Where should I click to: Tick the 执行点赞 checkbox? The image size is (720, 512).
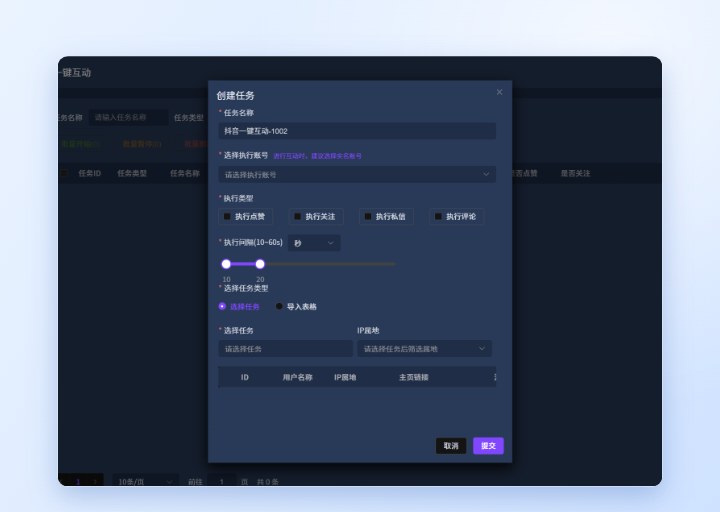pos(227,216)
